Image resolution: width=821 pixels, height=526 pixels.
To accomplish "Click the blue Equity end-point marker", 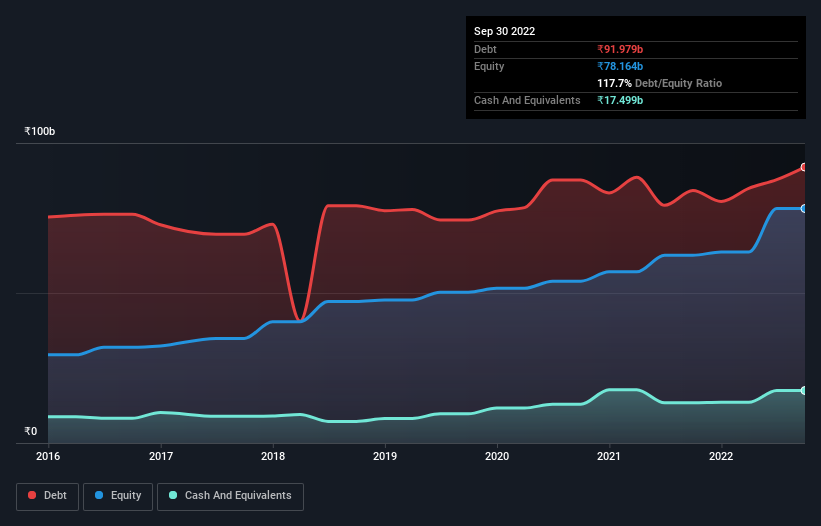I will 804,208.
